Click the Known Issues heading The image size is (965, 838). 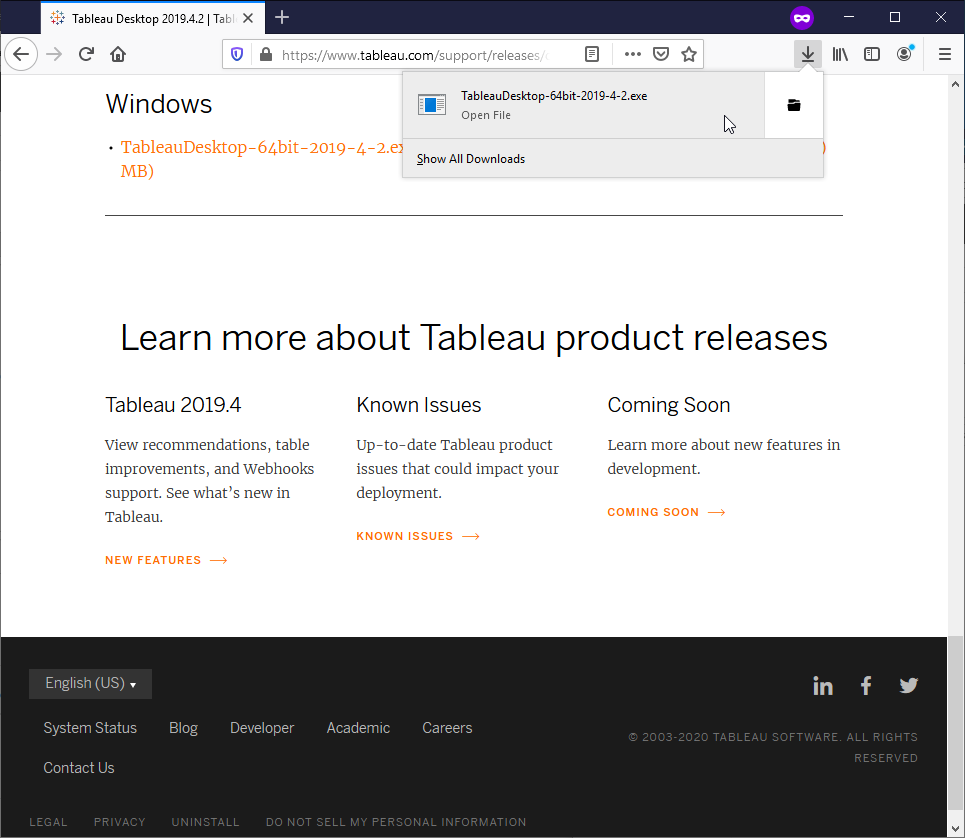[x=418, y=405]
